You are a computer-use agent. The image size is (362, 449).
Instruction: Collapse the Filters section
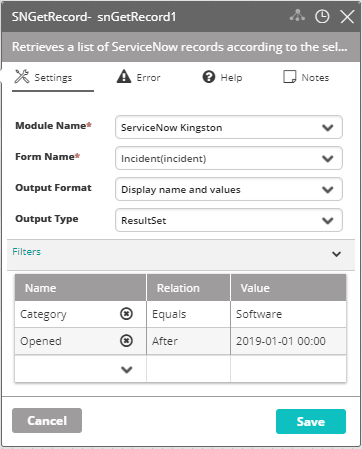pos(336,254)
